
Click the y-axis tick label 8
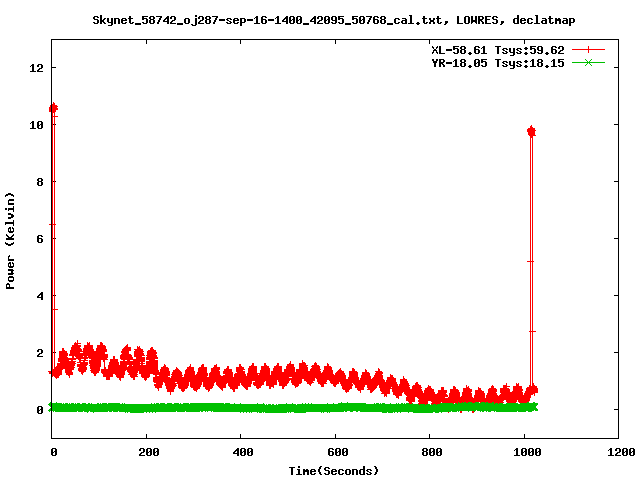(40, 182)
